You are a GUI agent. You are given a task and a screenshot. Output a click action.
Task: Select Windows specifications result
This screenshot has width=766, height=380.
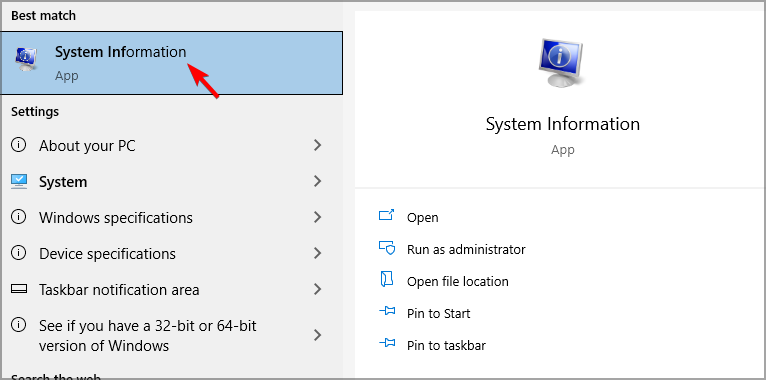click(171, 217)
